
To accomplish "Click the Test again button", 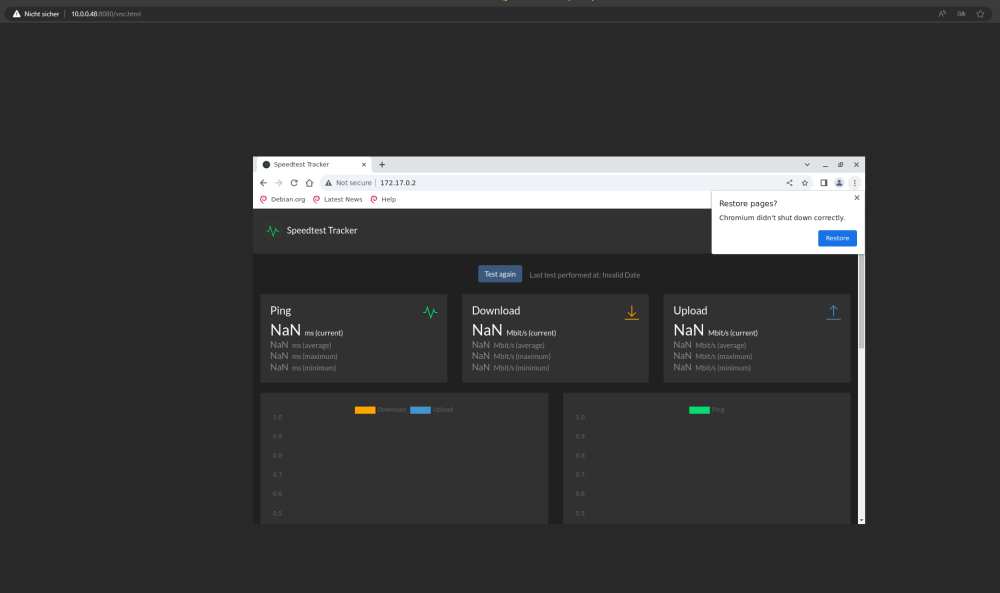I will click(500, 274).
